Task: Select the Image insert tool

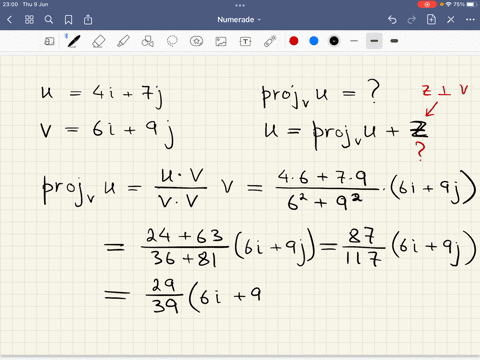Action: [221, 41]
